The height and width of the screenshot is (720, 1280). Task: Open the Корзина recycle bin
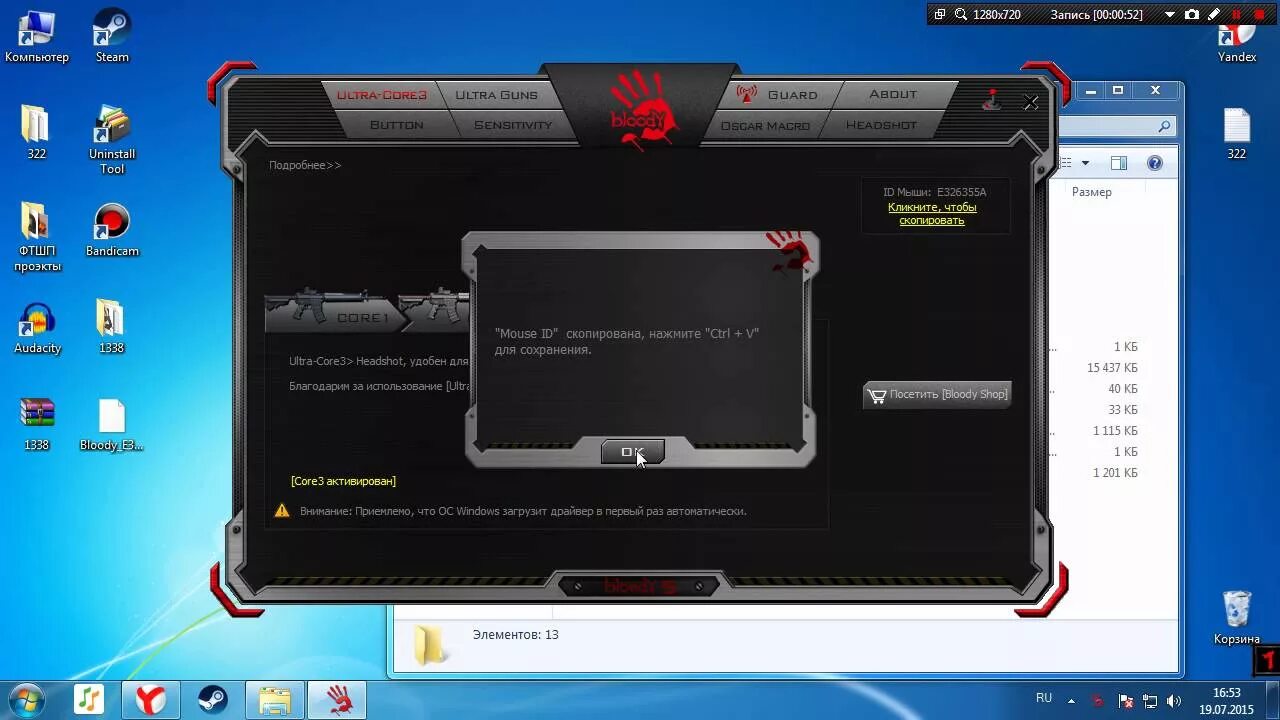pos(1237,617)
